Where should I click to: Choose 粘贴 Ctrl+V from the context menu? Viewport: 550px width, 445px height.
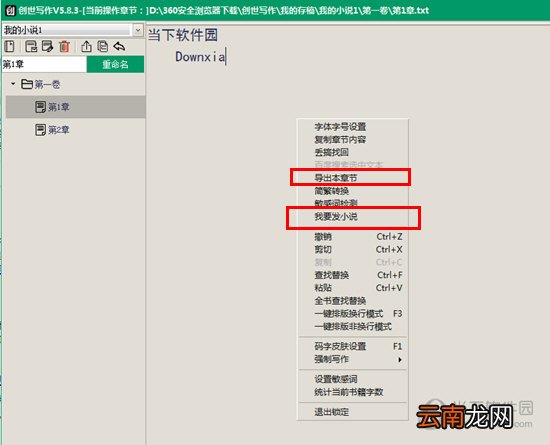(353, 288)
